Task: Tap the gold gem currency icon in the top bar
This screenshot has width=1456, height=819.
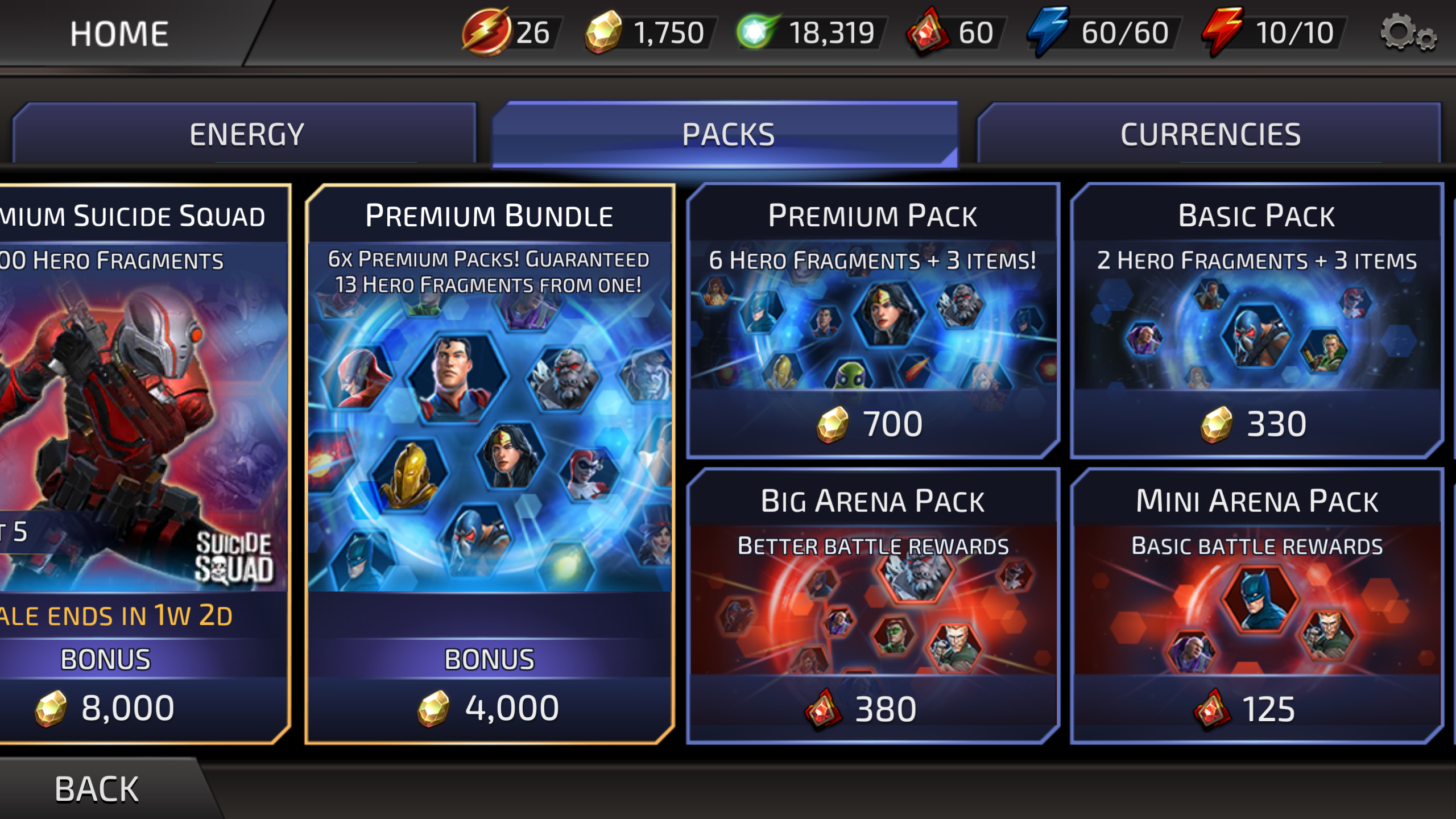Action: pos(603,32)
